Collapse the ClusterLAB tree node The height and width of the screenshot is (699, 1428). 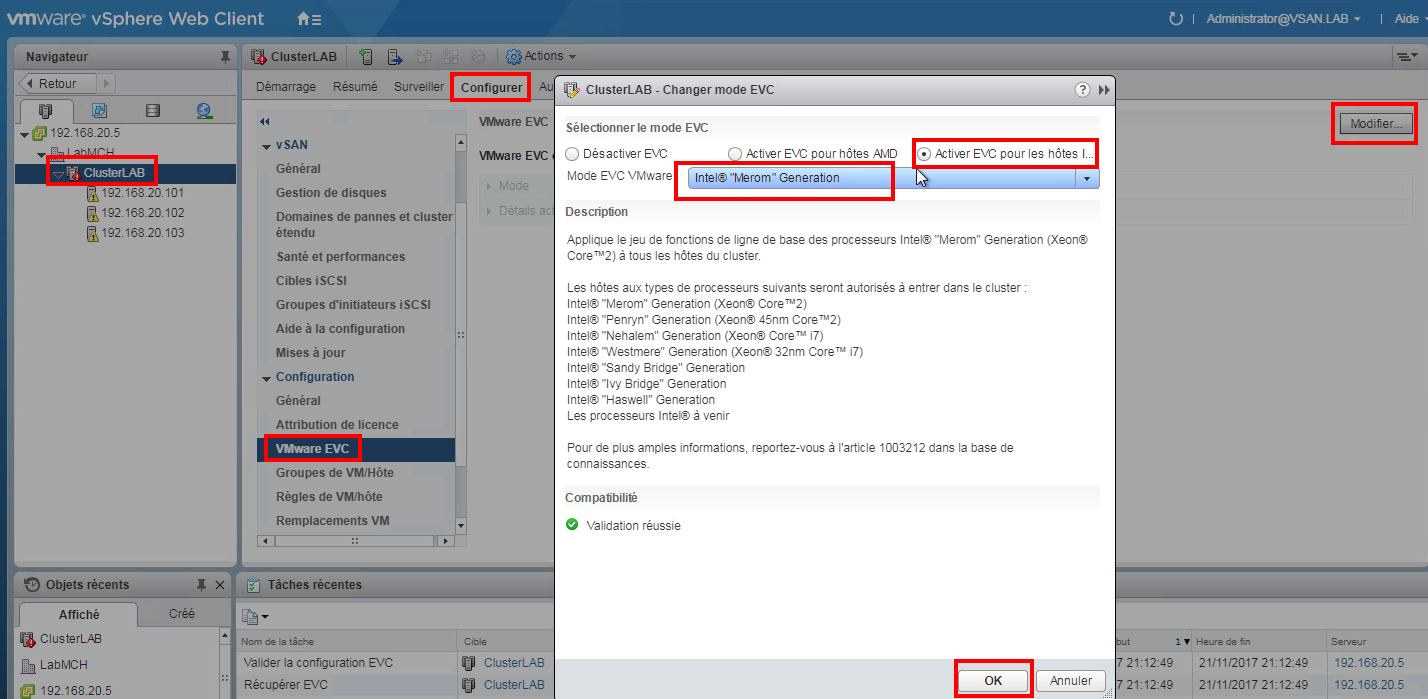(x=58, y=173)
